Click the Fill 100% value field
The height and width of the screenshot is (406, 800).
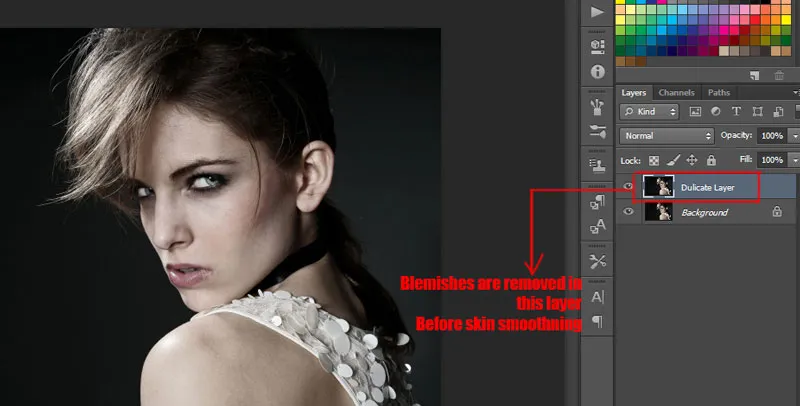click(772, 160)
